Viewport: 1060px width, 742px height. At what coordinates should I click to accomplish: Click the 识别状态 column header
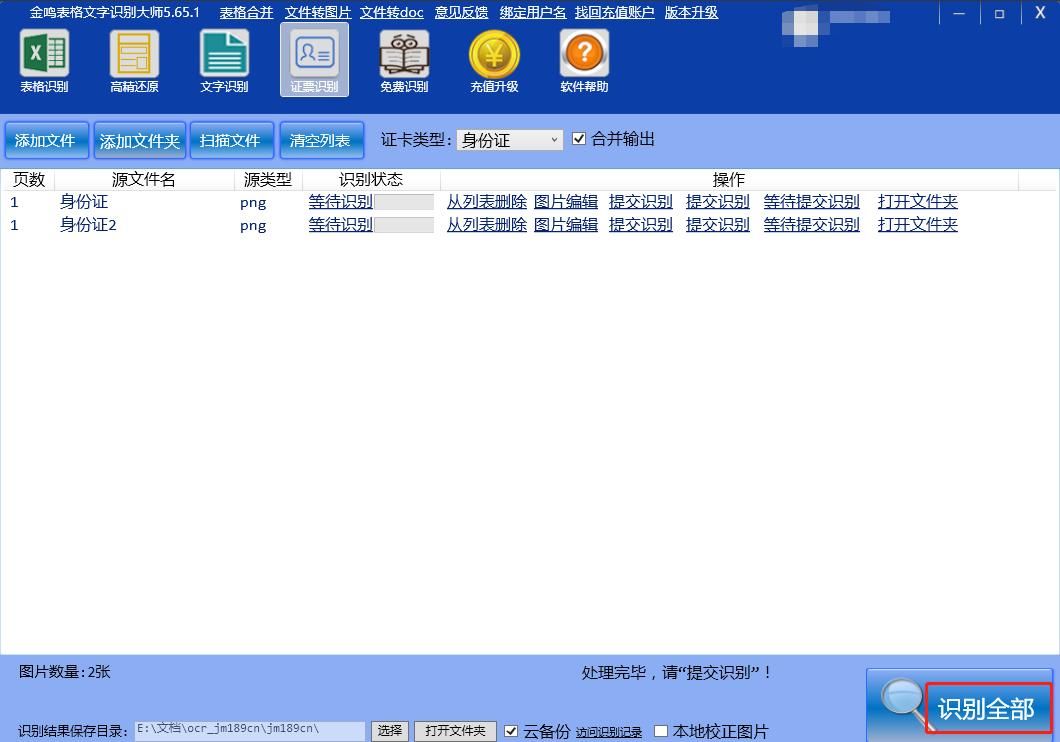coord(371,180)
